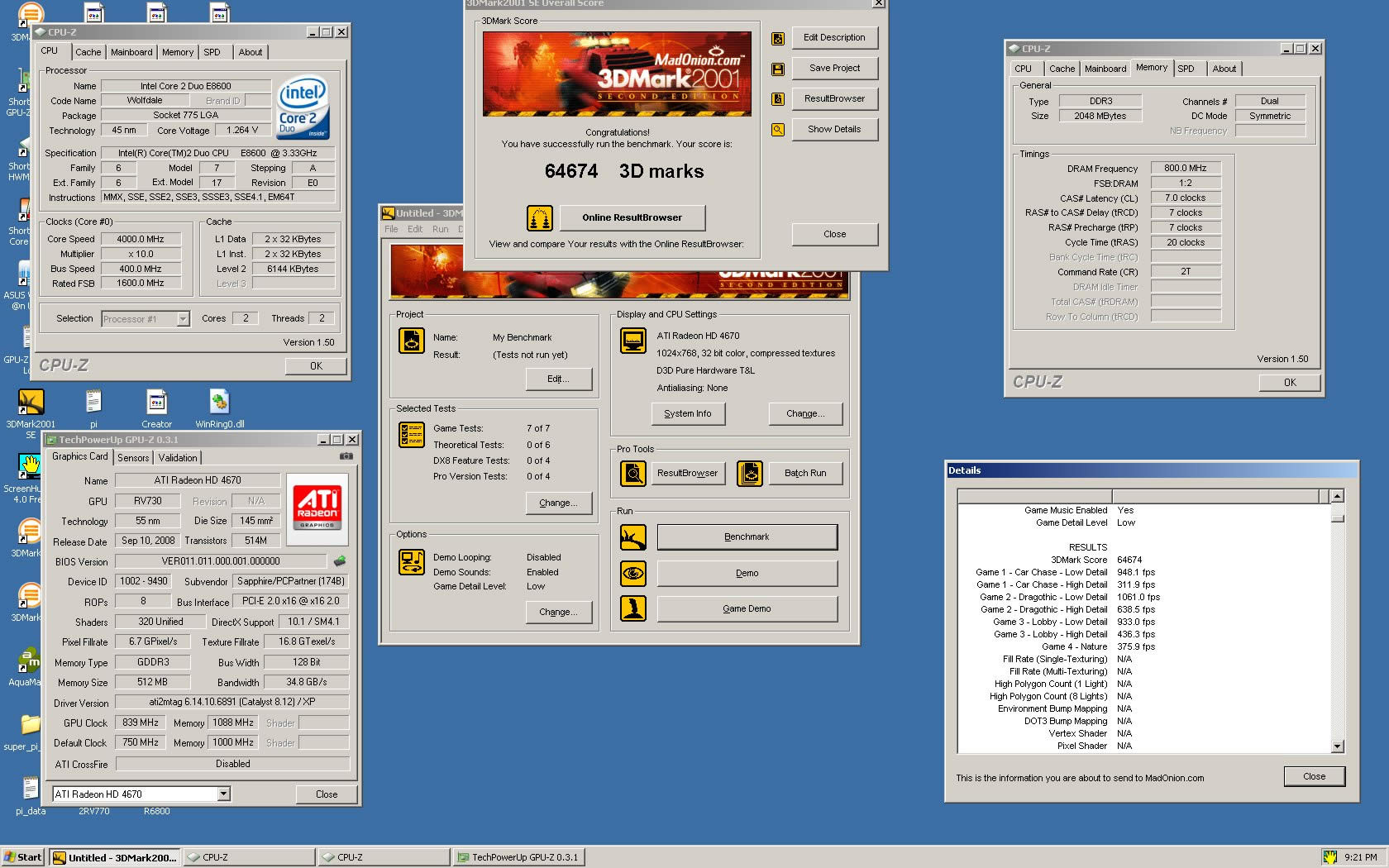Click Change button in Options section
Image resolution: width=1389 pixels, height=868 pixels.
click(x=559, y=613)
